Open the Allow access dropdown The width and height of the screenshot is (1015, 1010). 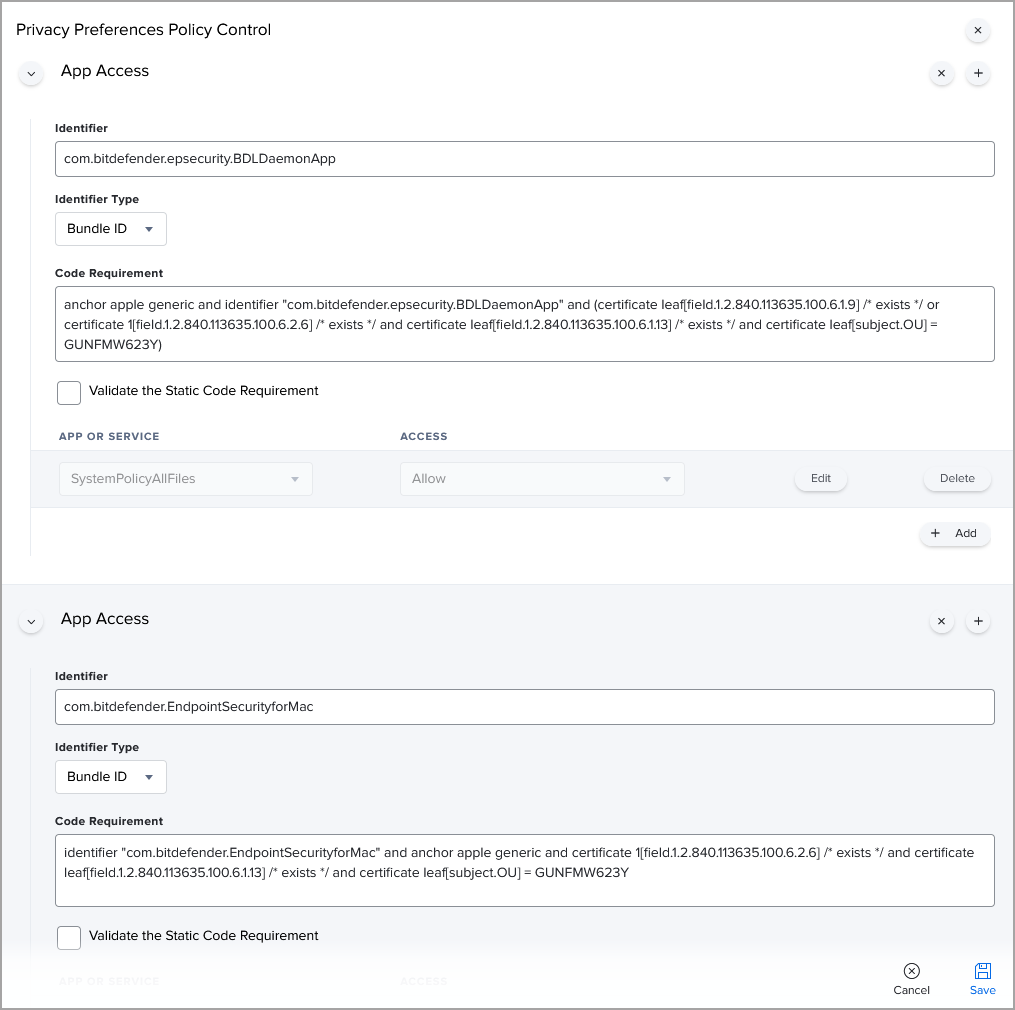pyautogui.click(x=541, y=479)
